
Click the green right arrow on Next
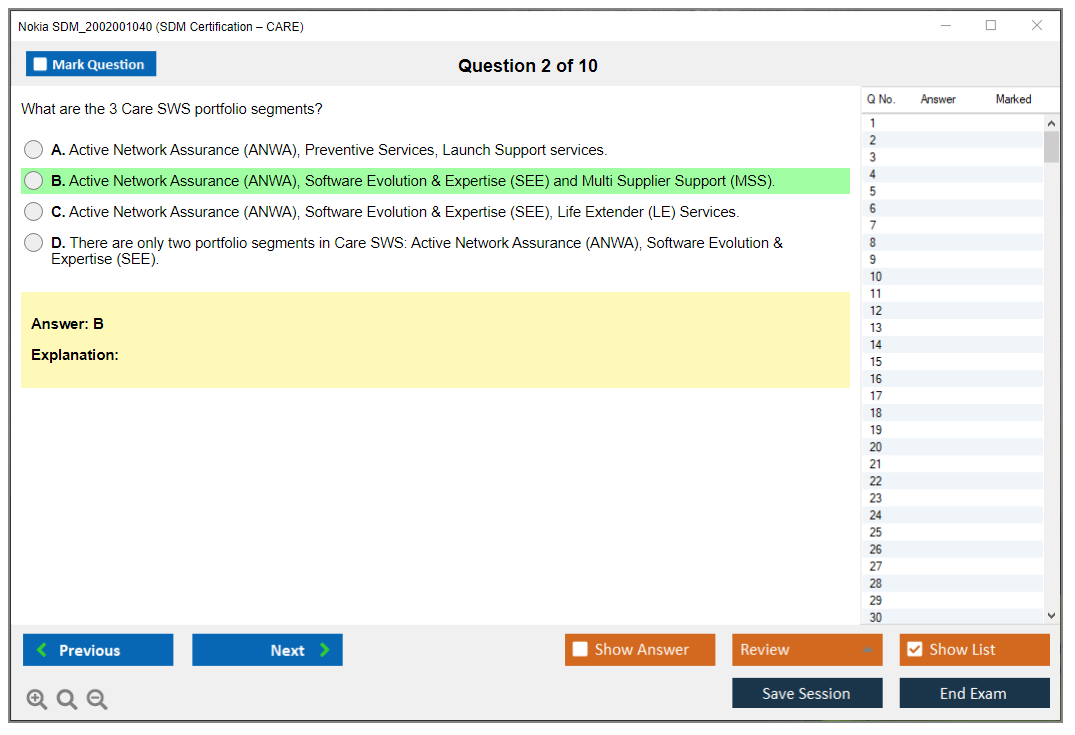[325, 650]
